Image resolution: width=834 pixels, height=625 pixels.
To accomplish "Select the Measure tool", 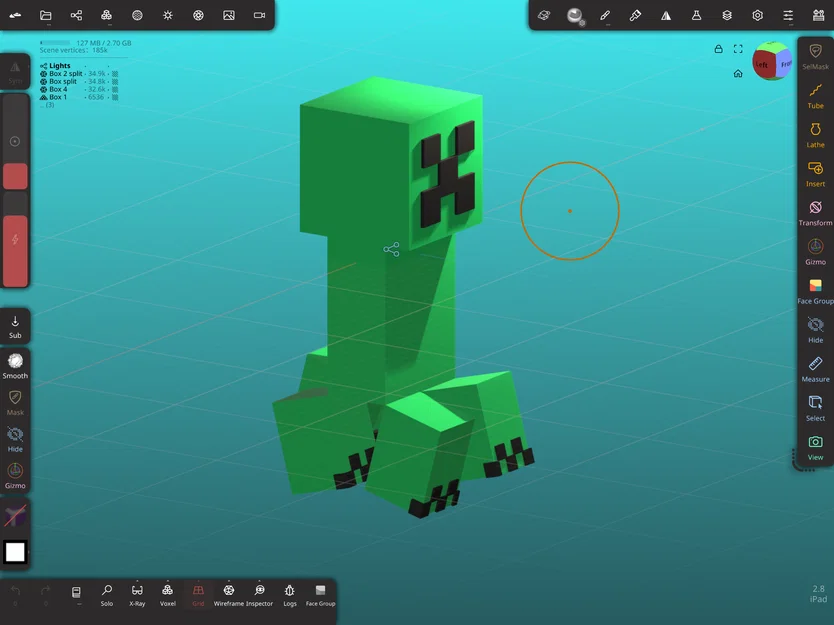I will [x=815, y=370].
